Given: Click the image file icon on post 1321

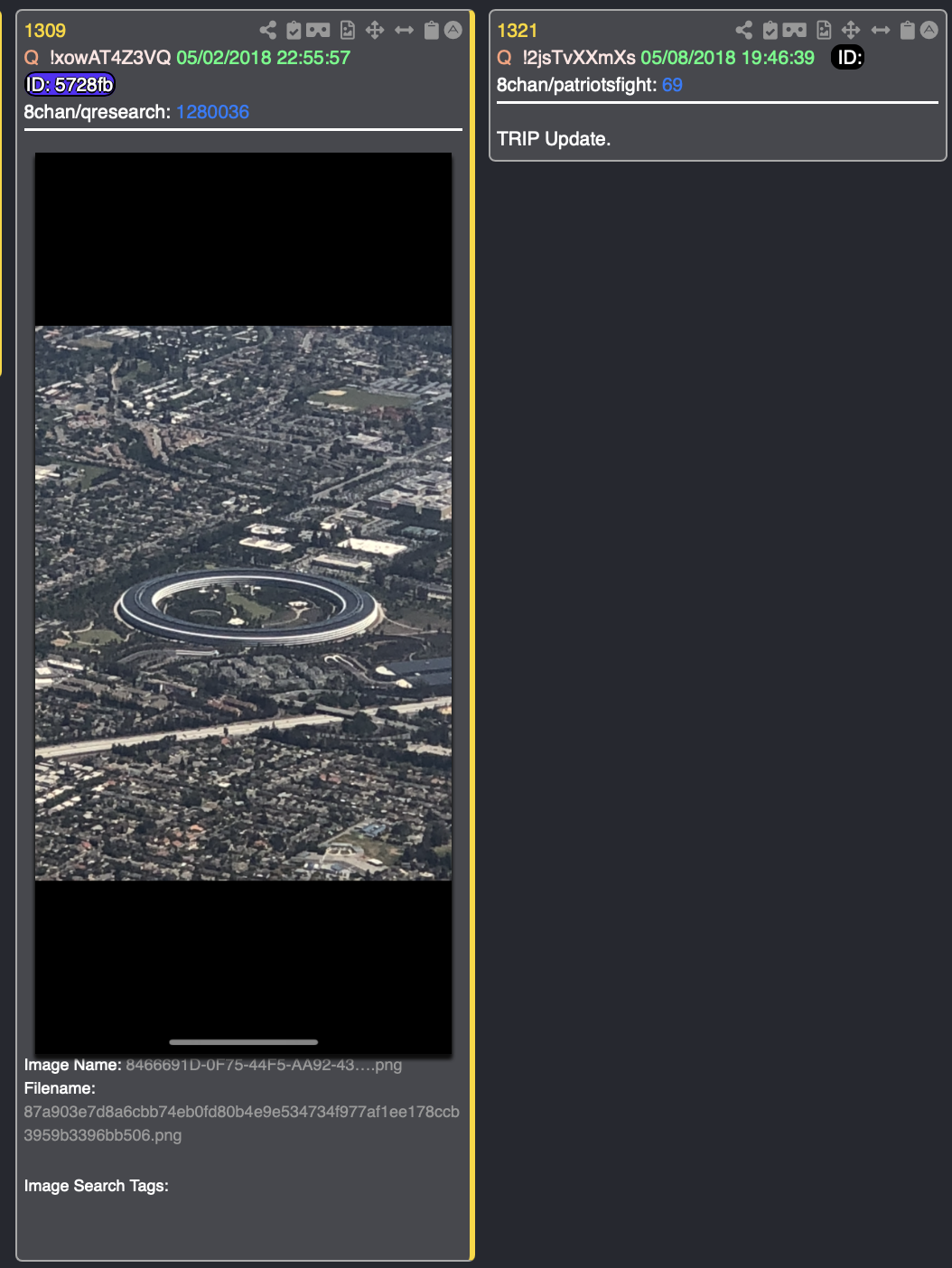Looking at the screenshot, I should tap(824, 31).
